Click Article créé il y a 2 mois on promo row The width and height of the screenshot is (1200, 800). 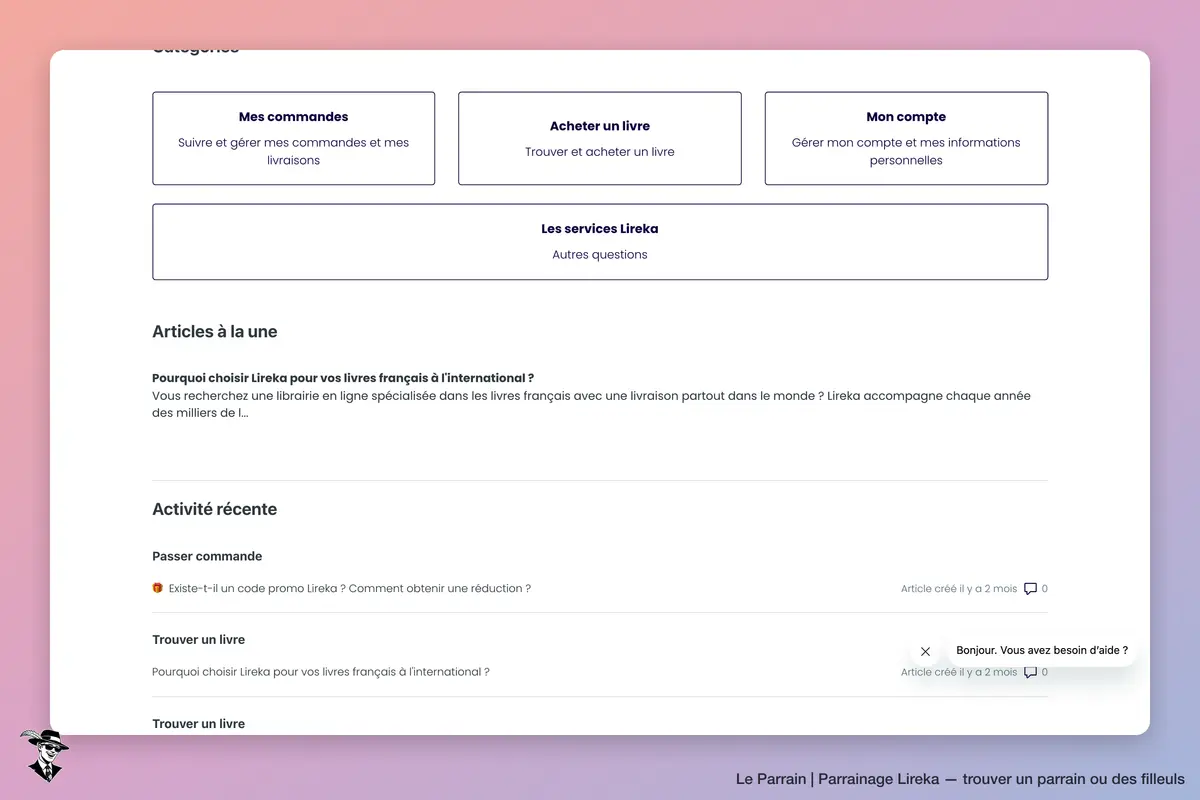click(x=959, y=589)
